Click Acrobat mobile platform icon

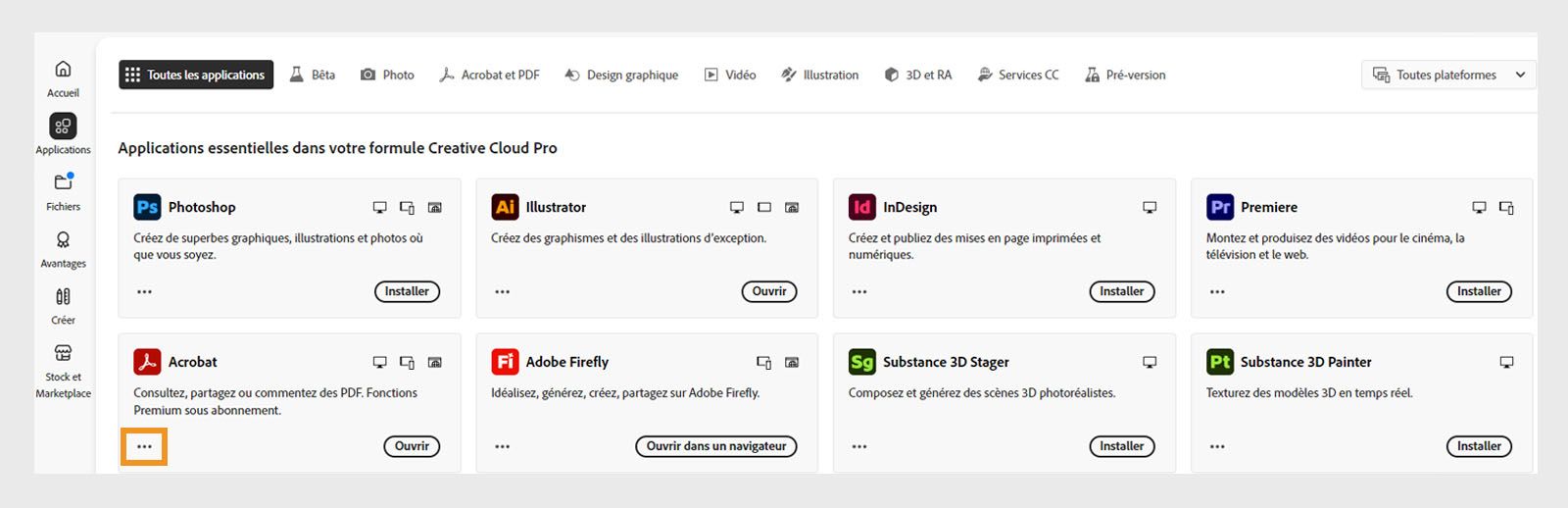point(408,362)
